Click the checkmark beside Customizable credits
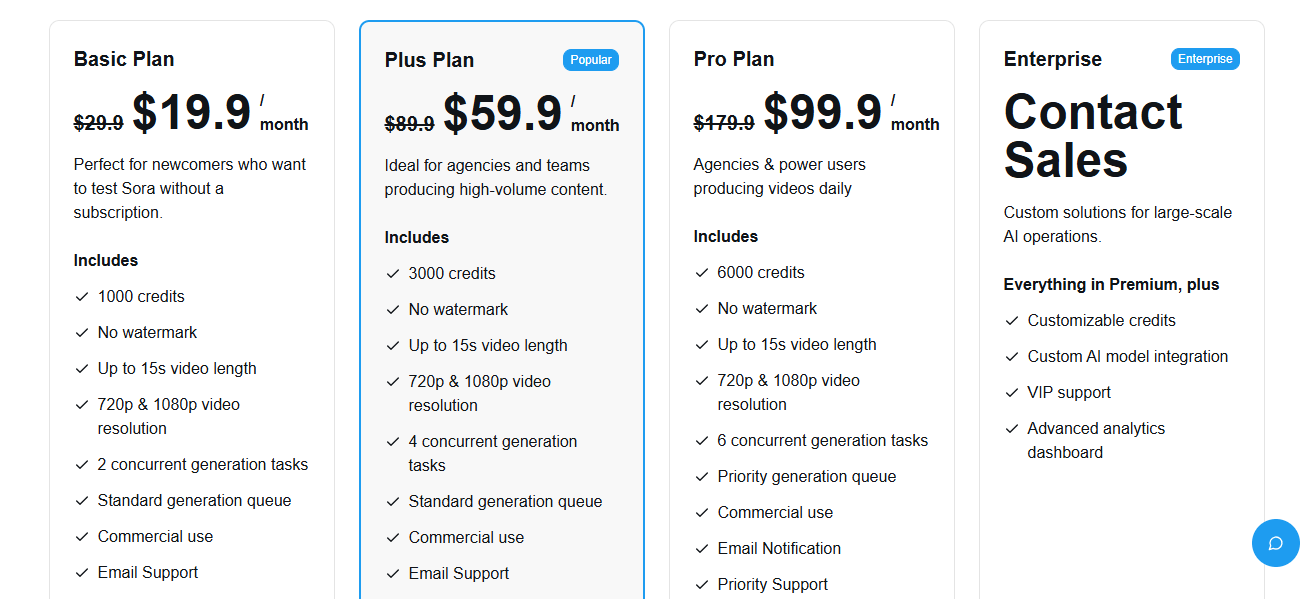 click(1011, 320)
